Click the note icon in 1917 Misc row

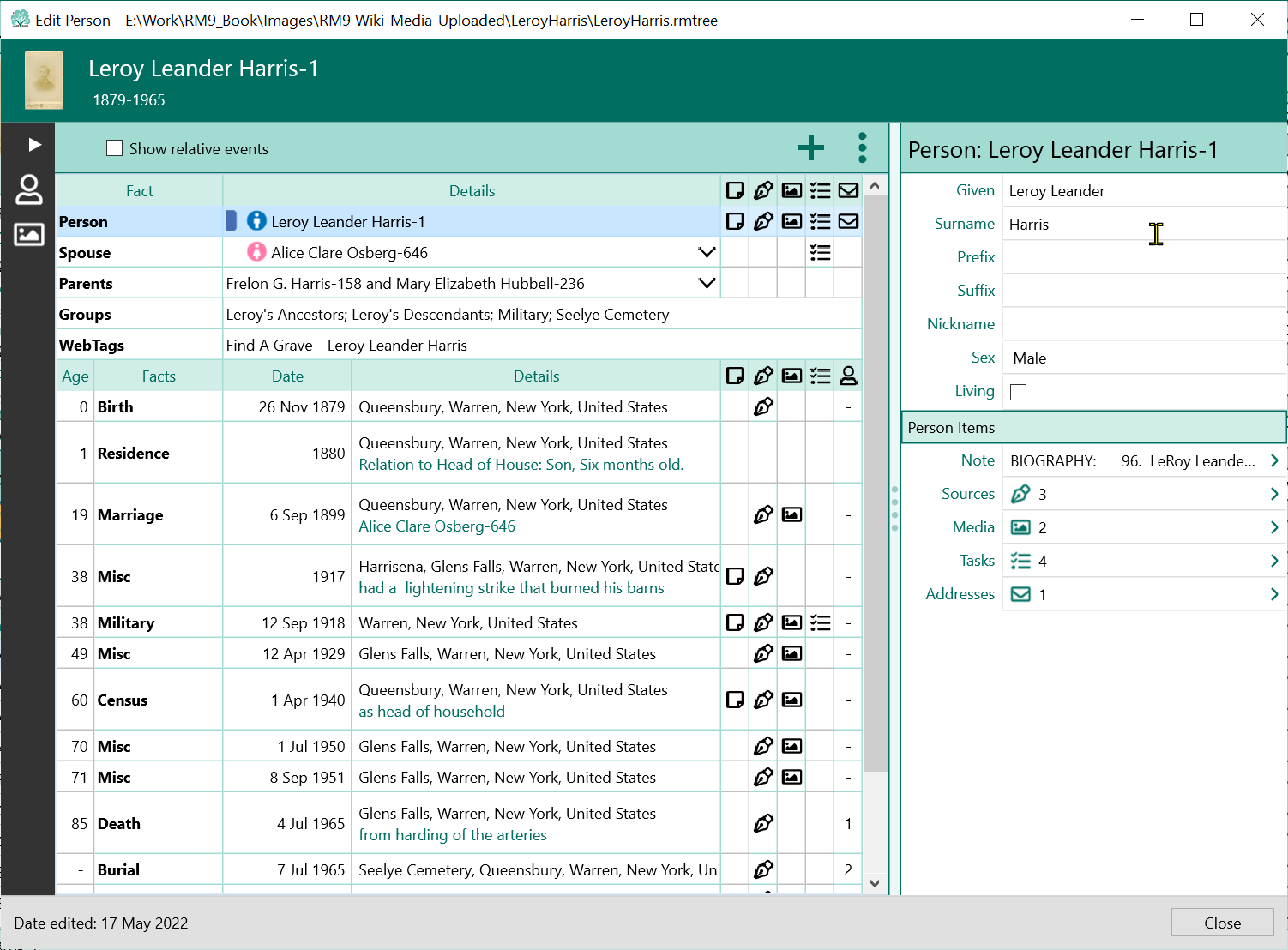click(x=735, y=576)
